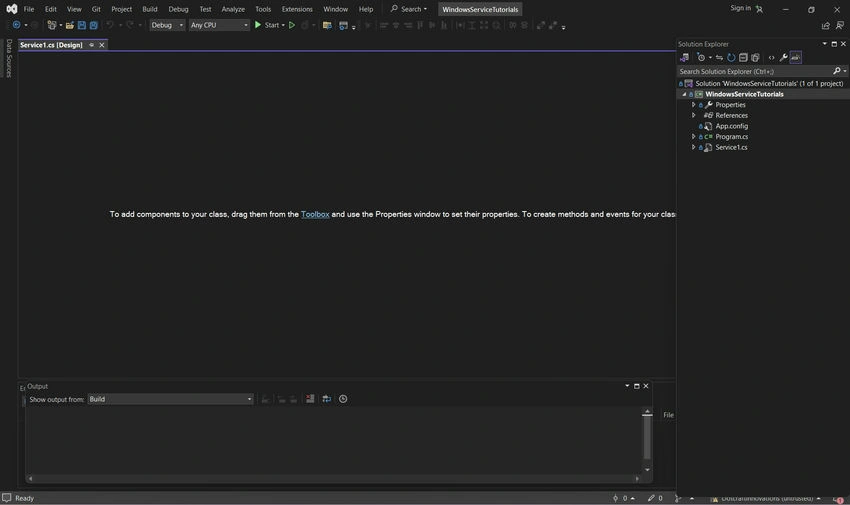Click the View Code brackets icon
The height and width of the screenshot is (505, 850).
point(771,57)
